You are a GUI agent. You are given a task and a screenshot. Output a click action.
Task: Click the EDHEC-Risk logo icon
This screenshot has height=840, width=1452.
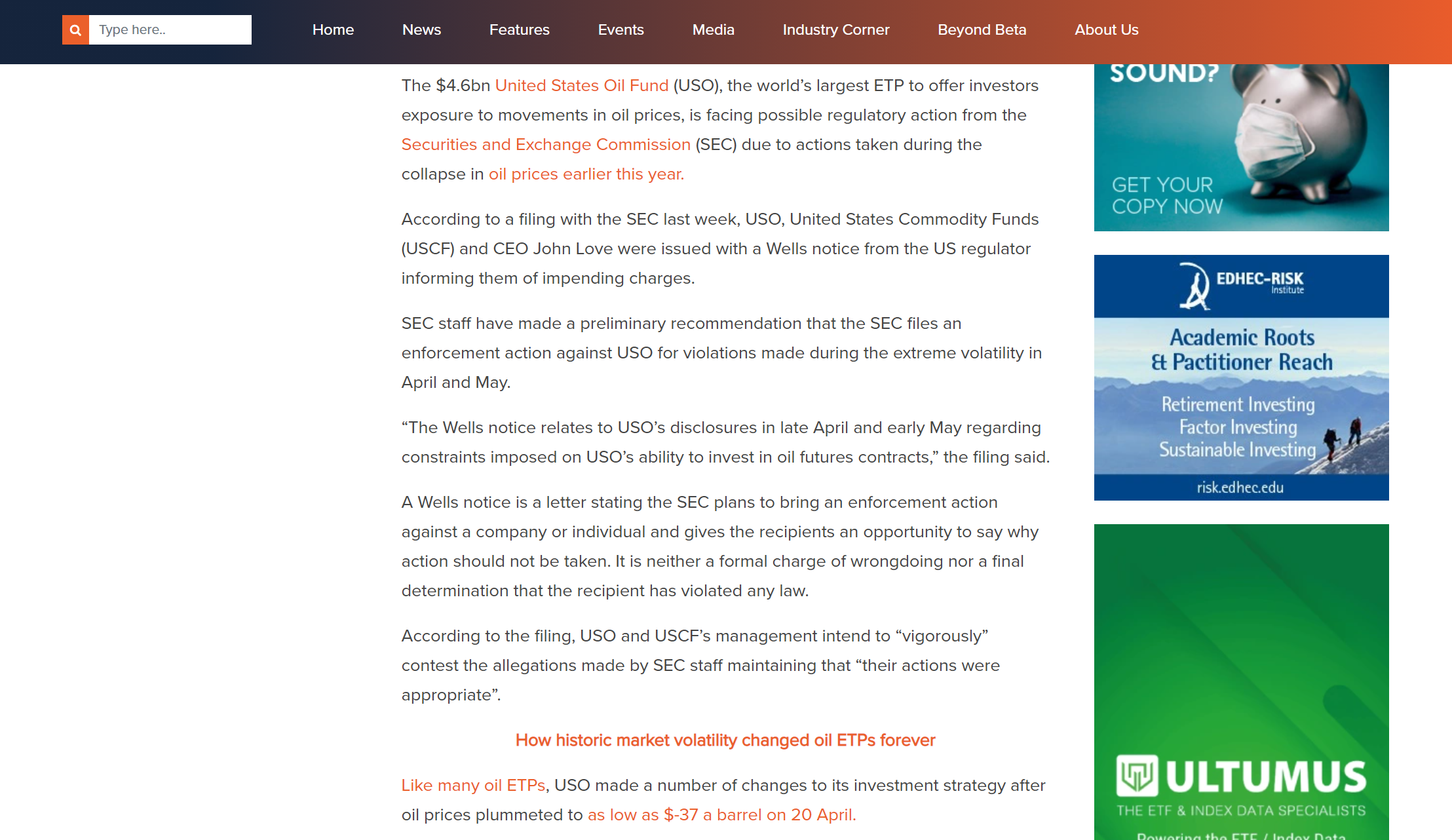coord(1194,286)
